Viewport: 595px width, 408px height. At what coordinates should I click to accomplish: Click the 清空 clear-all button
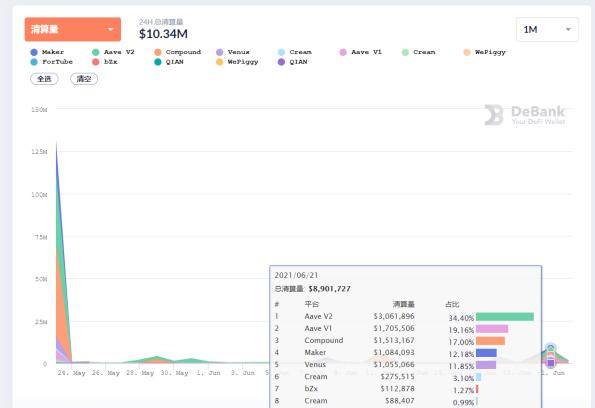(84, 79)
